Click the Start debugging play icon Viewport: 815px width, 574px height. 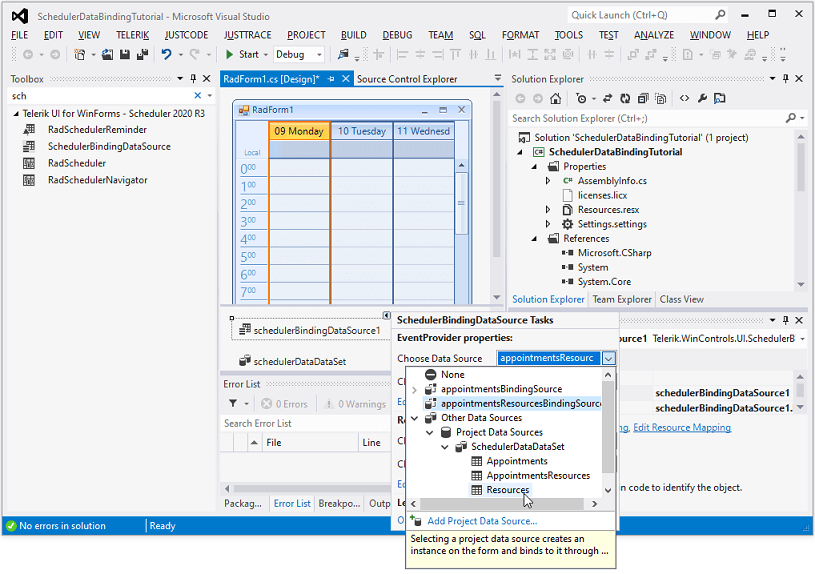(229, 55)
